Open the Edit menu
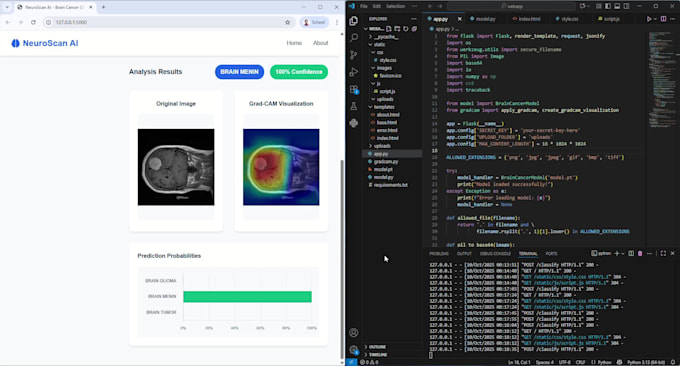Image resolution: width=680 pixels, height=366 pixels. tap(376, 6)
